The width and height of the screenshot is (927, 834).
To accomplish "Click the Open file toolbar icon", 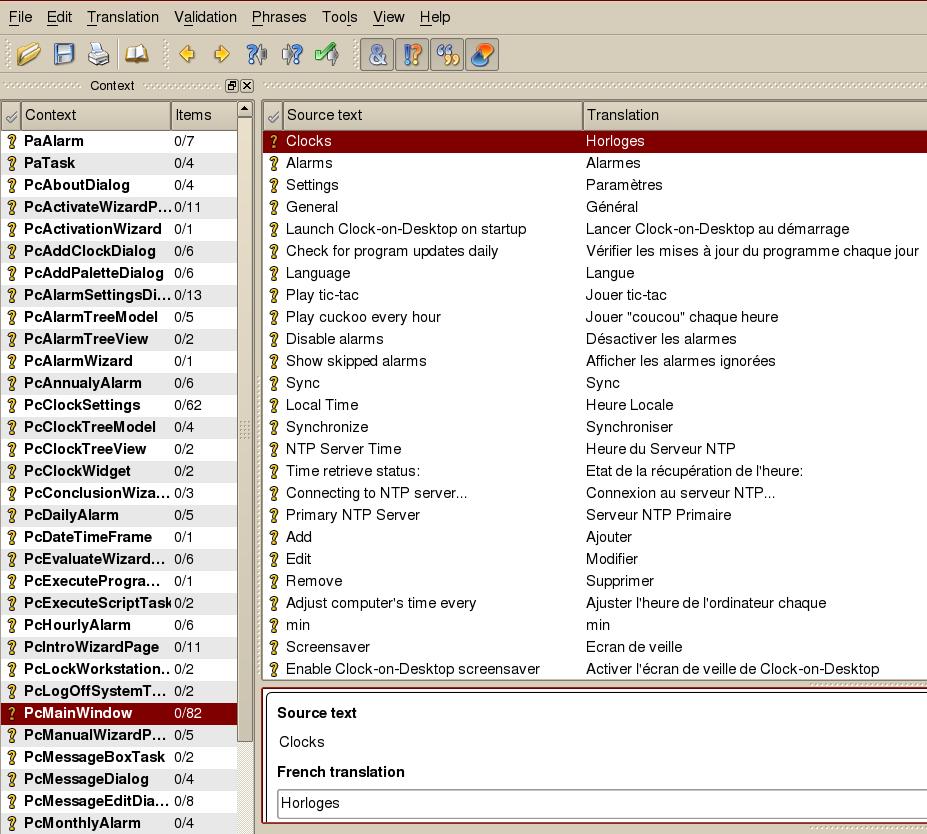I will 29,54.
